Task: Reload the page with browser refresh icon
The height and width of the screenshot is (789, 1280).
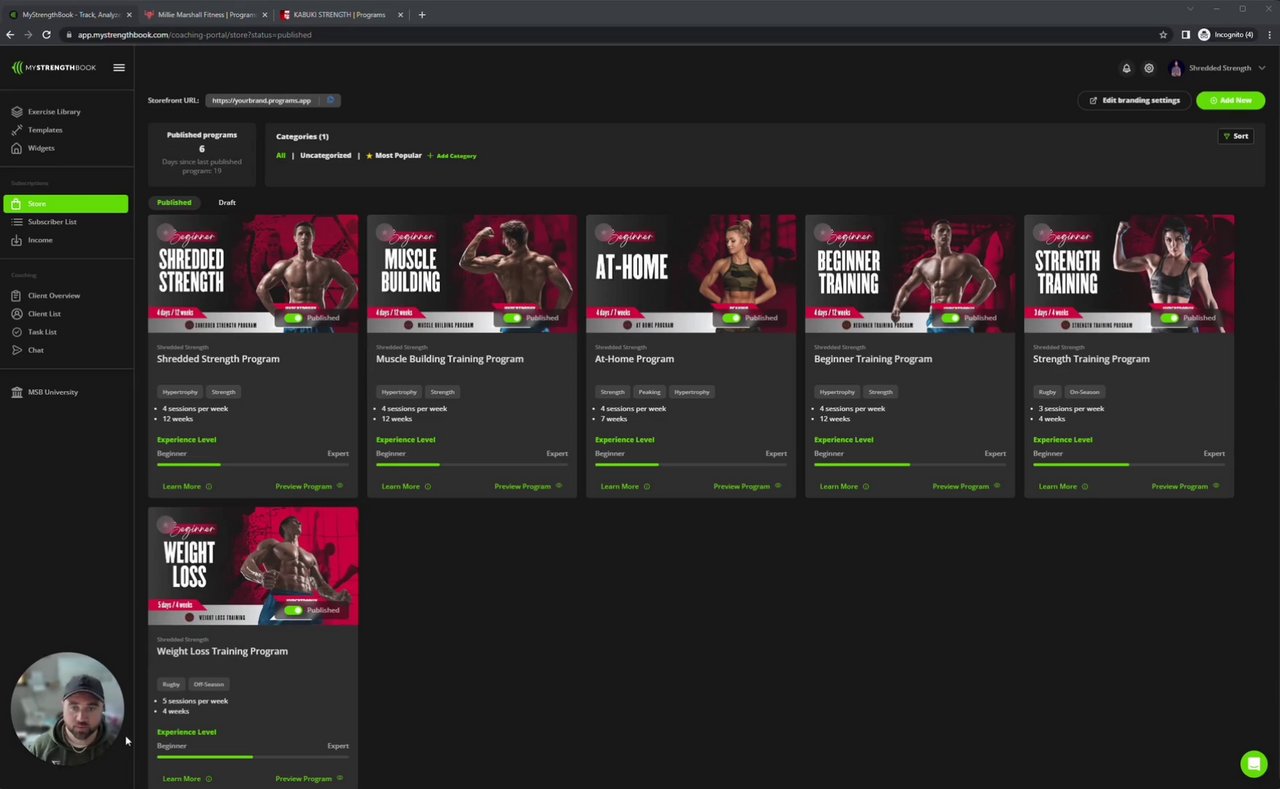Action: tap(46, 34)
